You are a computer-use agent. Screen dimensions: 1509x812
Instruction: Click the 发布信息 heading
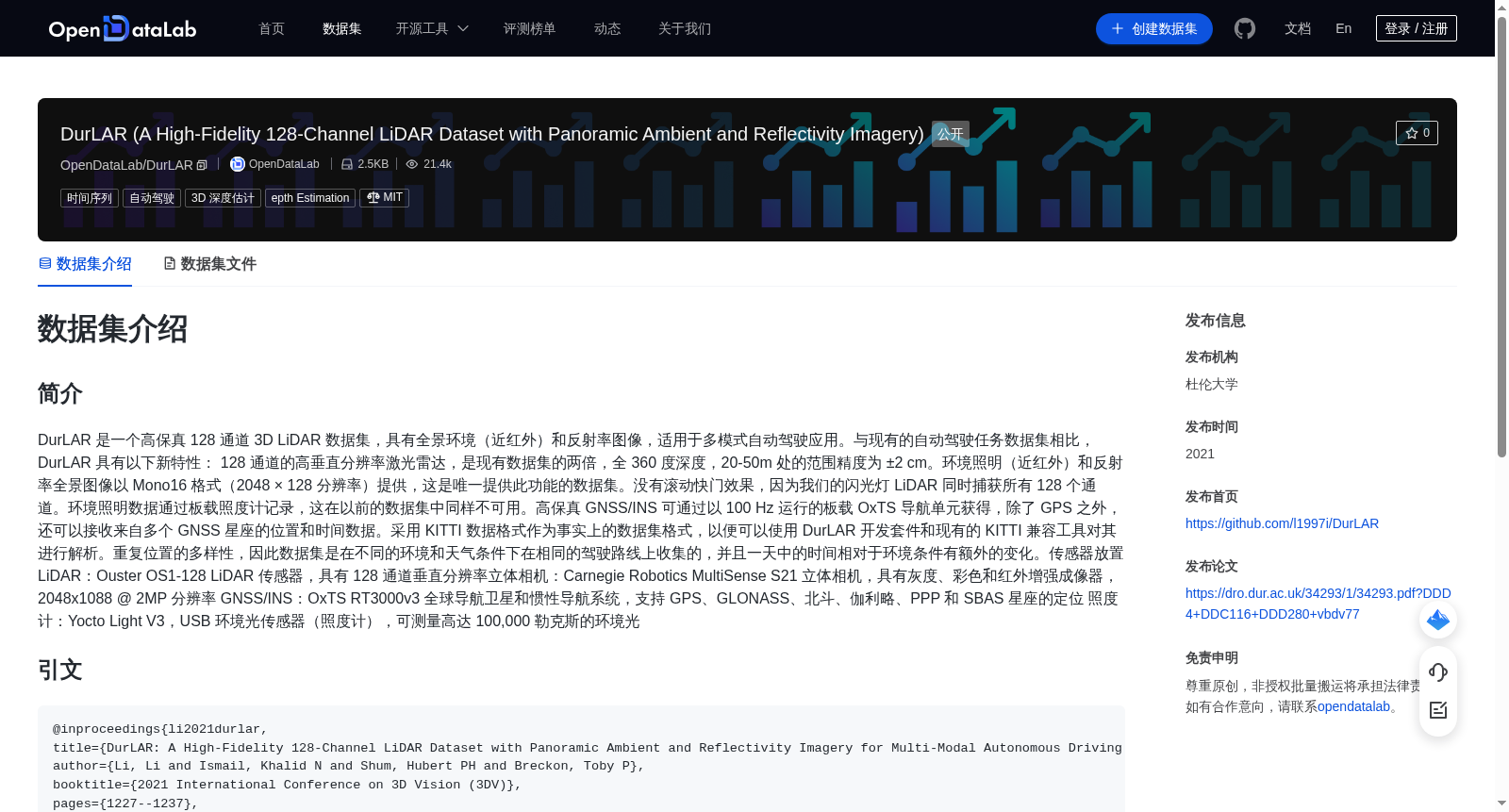click(x=1216, y=321)
